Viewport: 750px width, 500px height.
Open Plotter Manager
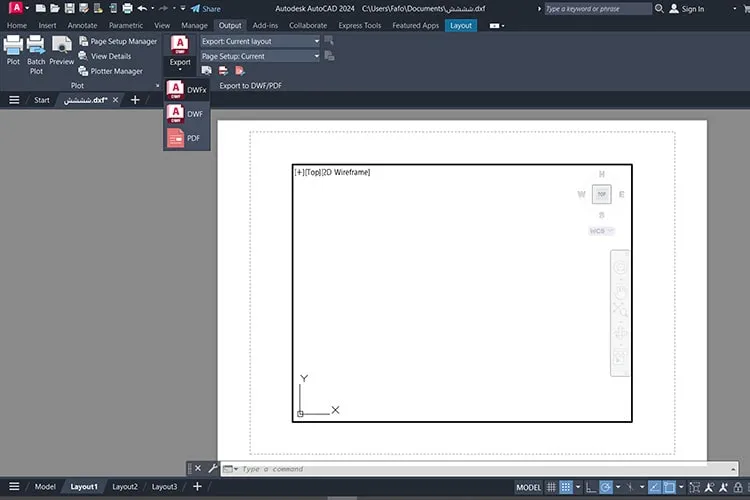[x=110, y=71]
